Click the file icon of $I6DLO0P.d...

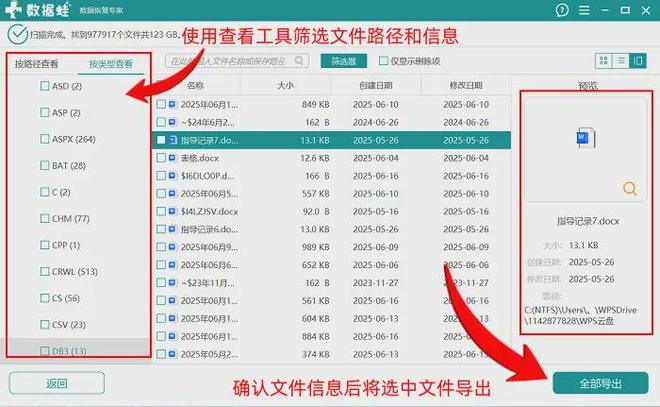pos(172,176)
